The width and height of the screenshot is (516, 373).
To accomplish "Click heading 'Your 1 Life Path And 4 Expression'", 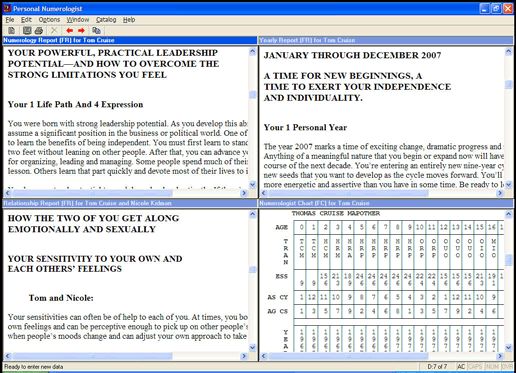I will pos(75,105).
